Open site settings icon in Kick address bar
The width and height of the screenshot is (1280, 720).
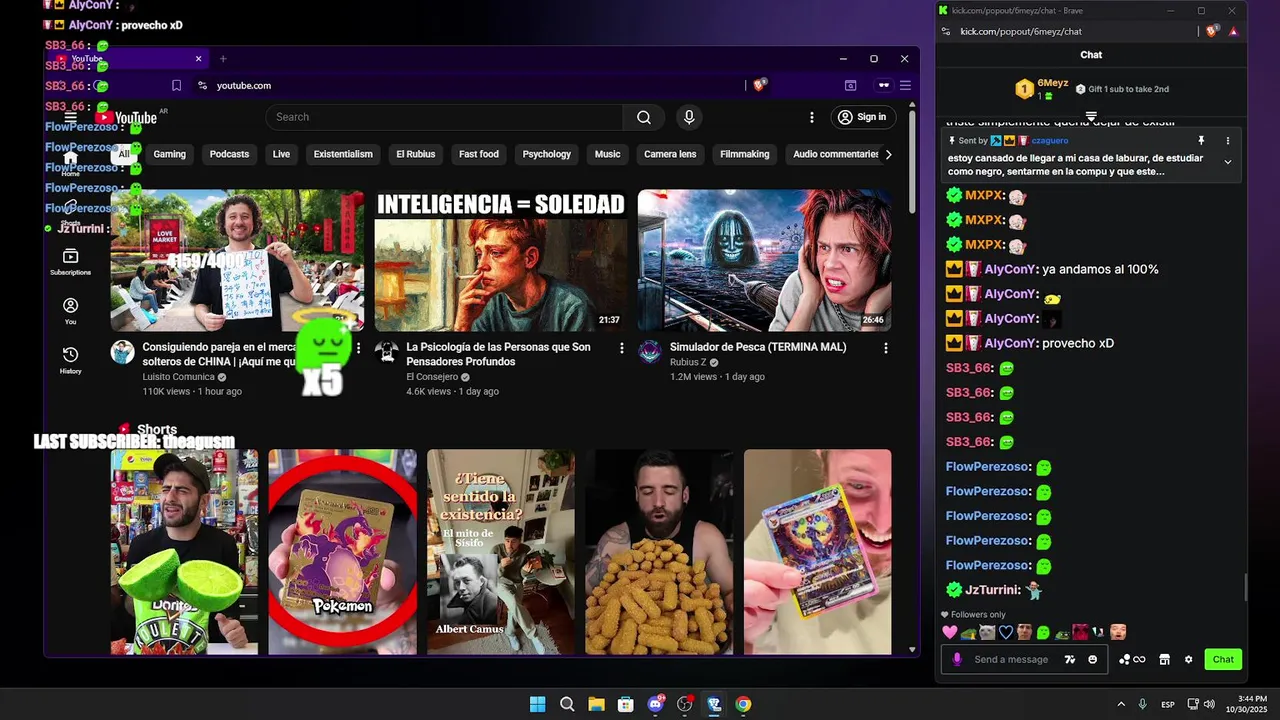[x=946, y=32]
